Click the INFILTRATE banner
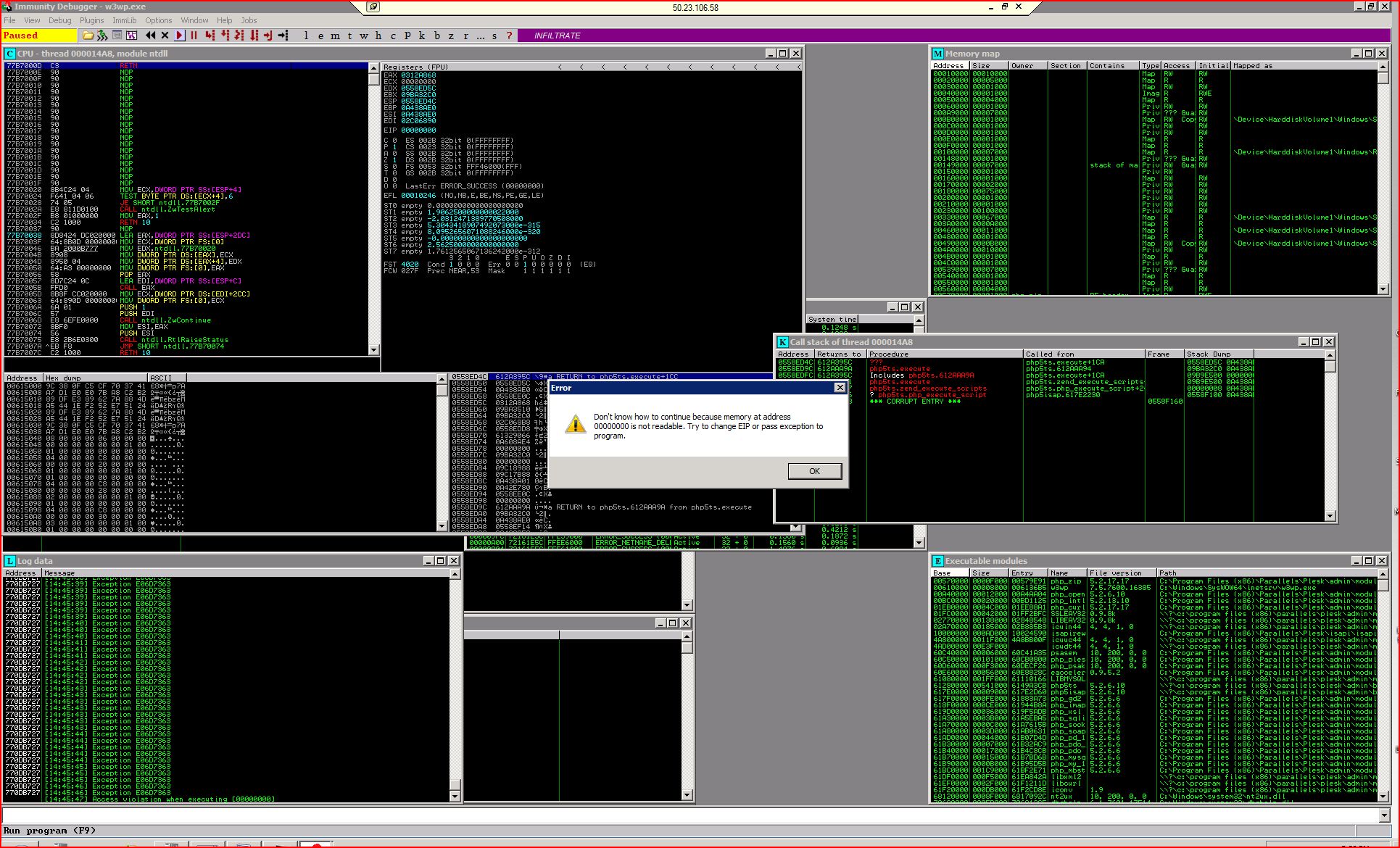Screen dimensions: 1400x848 557,36
